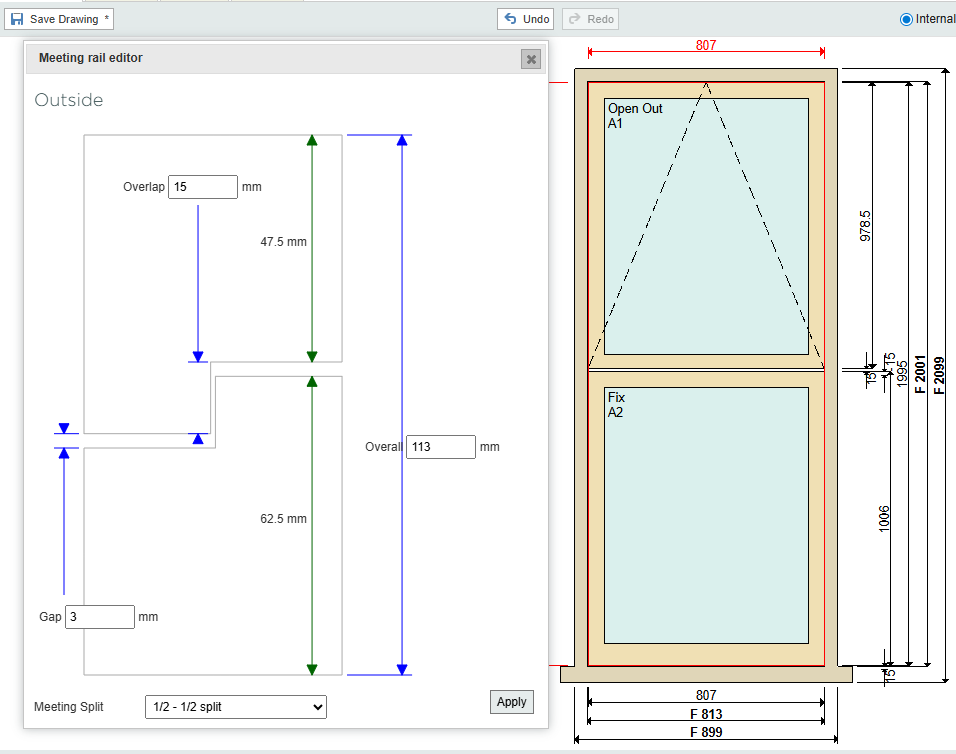Select the Internal radio button

907,19
